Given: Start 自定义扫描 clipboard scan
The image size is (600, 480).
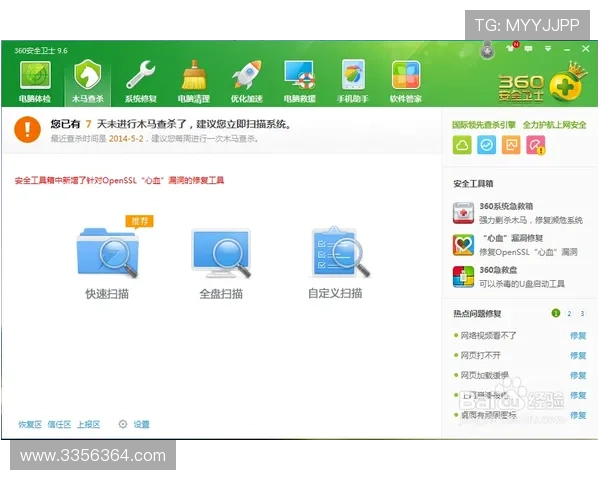Looking at the screenshot, I should coord(340,252).
